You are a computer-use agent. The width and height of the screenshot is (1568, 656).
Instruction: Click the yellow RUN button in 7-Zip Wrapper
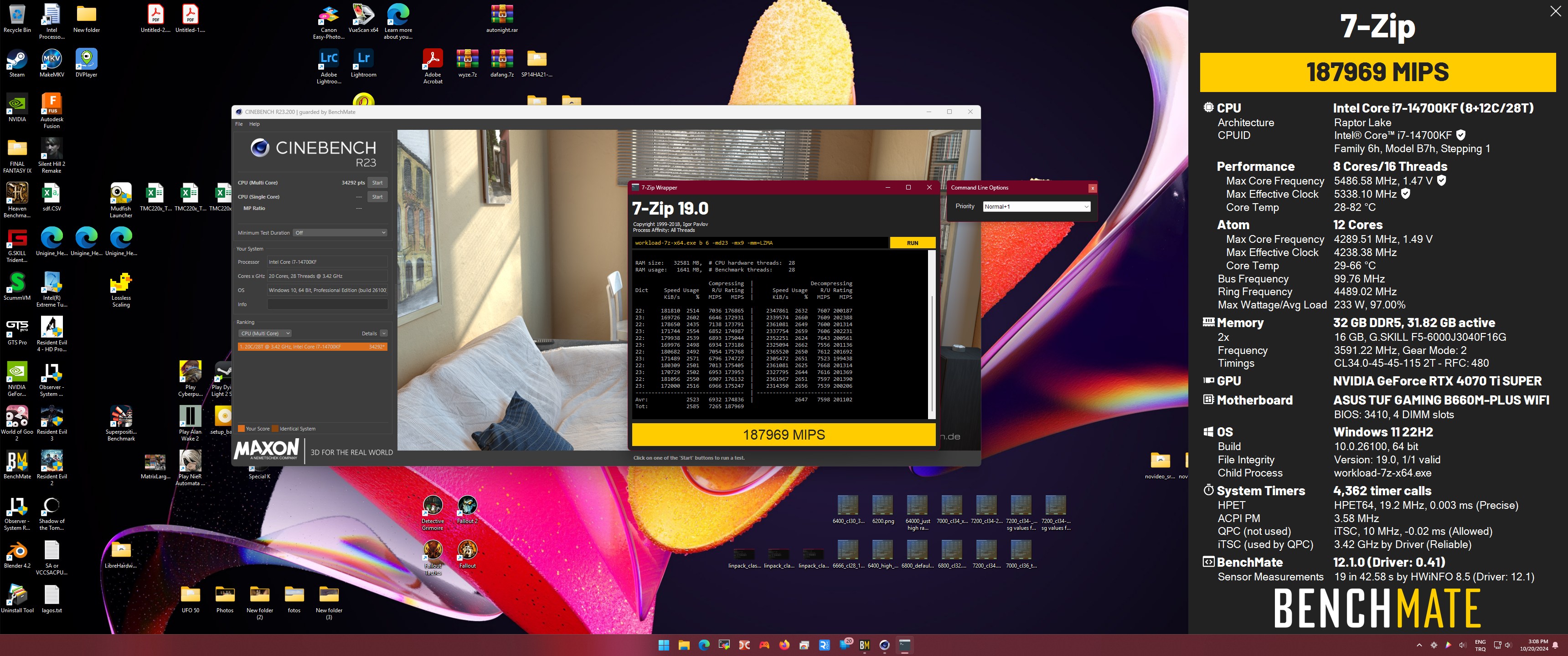pos(912,243)
